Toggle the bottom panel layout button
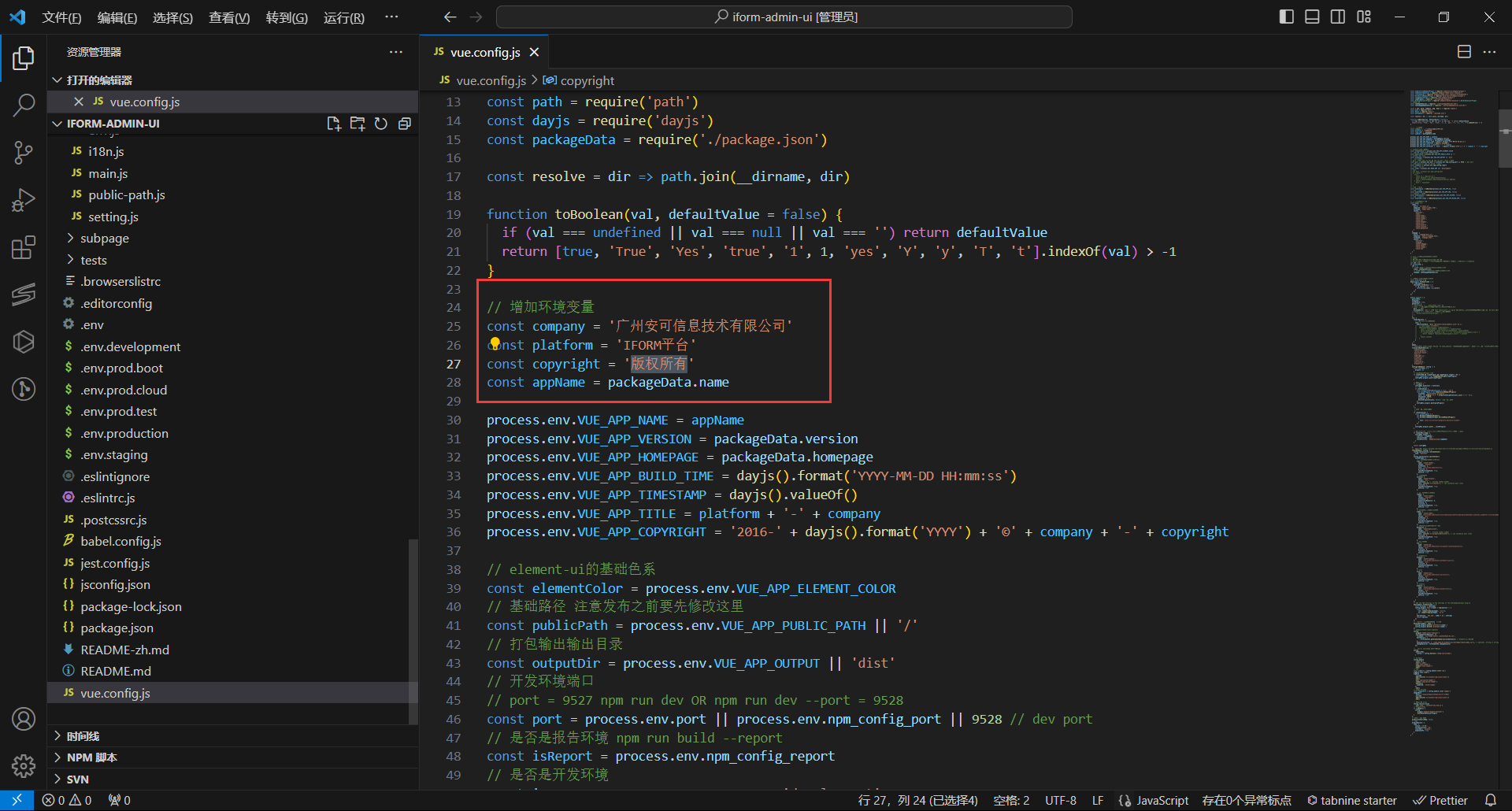1512x811 pixels. (x=1312, y=17)
